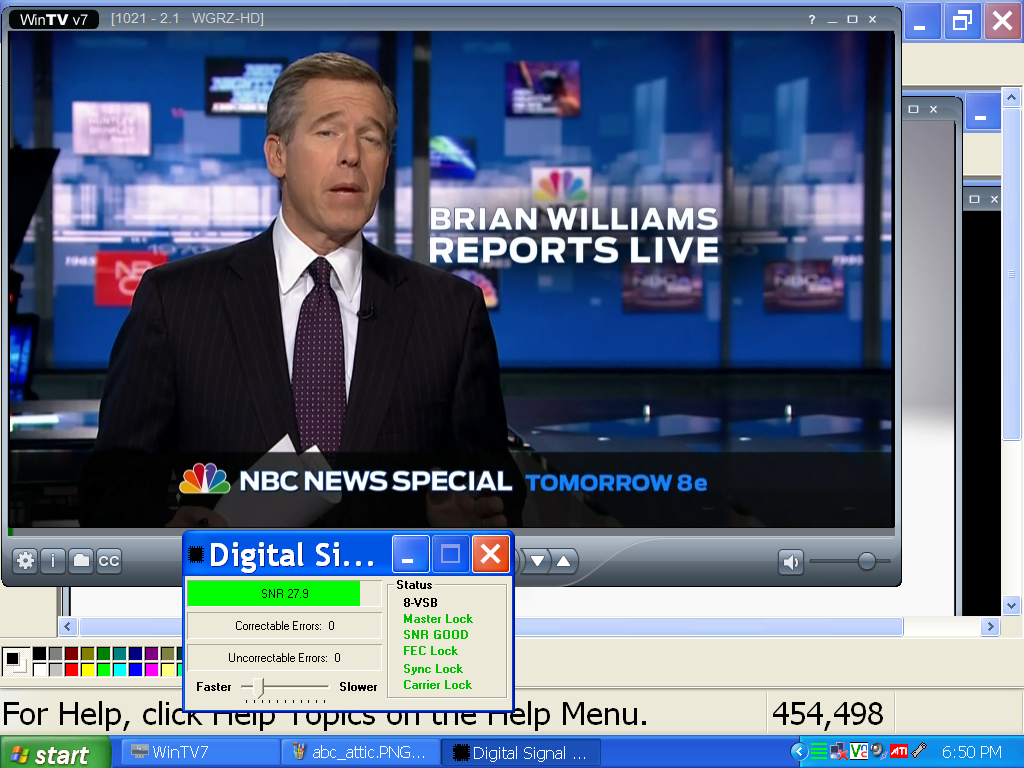Image resolution: width=1024 pixels, height=768 pixels.
Task: Select teal color in Paint palette
Action: [x=120, y=654]
